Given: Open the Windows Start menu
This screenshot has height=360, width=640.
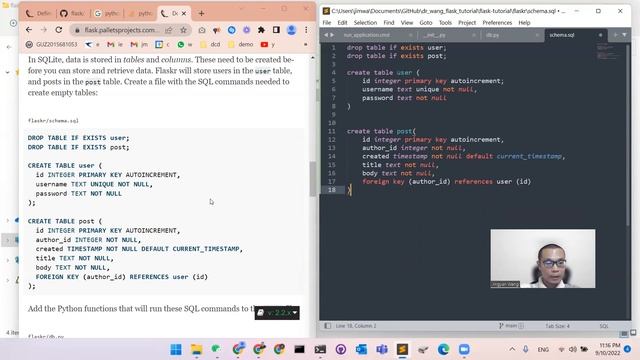Looking at the screenshot, I should [176, 349].
